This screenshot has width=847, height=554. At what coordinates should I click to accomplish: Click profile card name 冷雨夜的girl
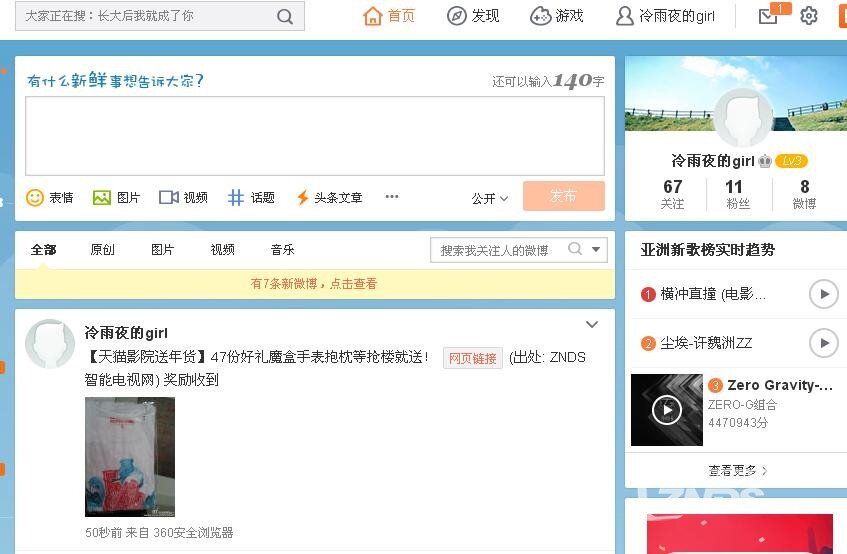(x=712, y=161)
